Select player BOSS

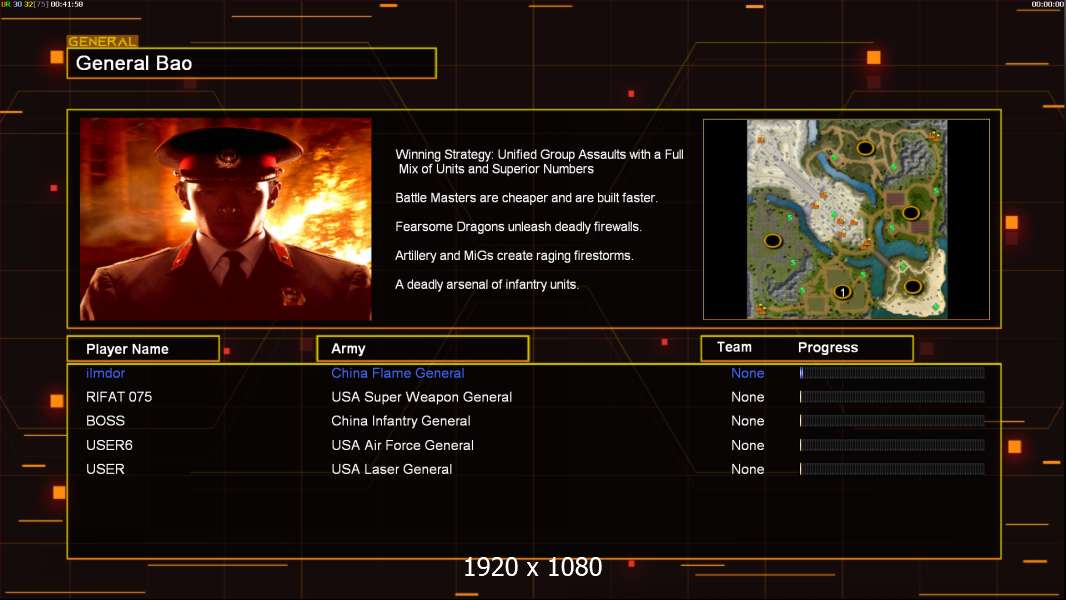105,421
